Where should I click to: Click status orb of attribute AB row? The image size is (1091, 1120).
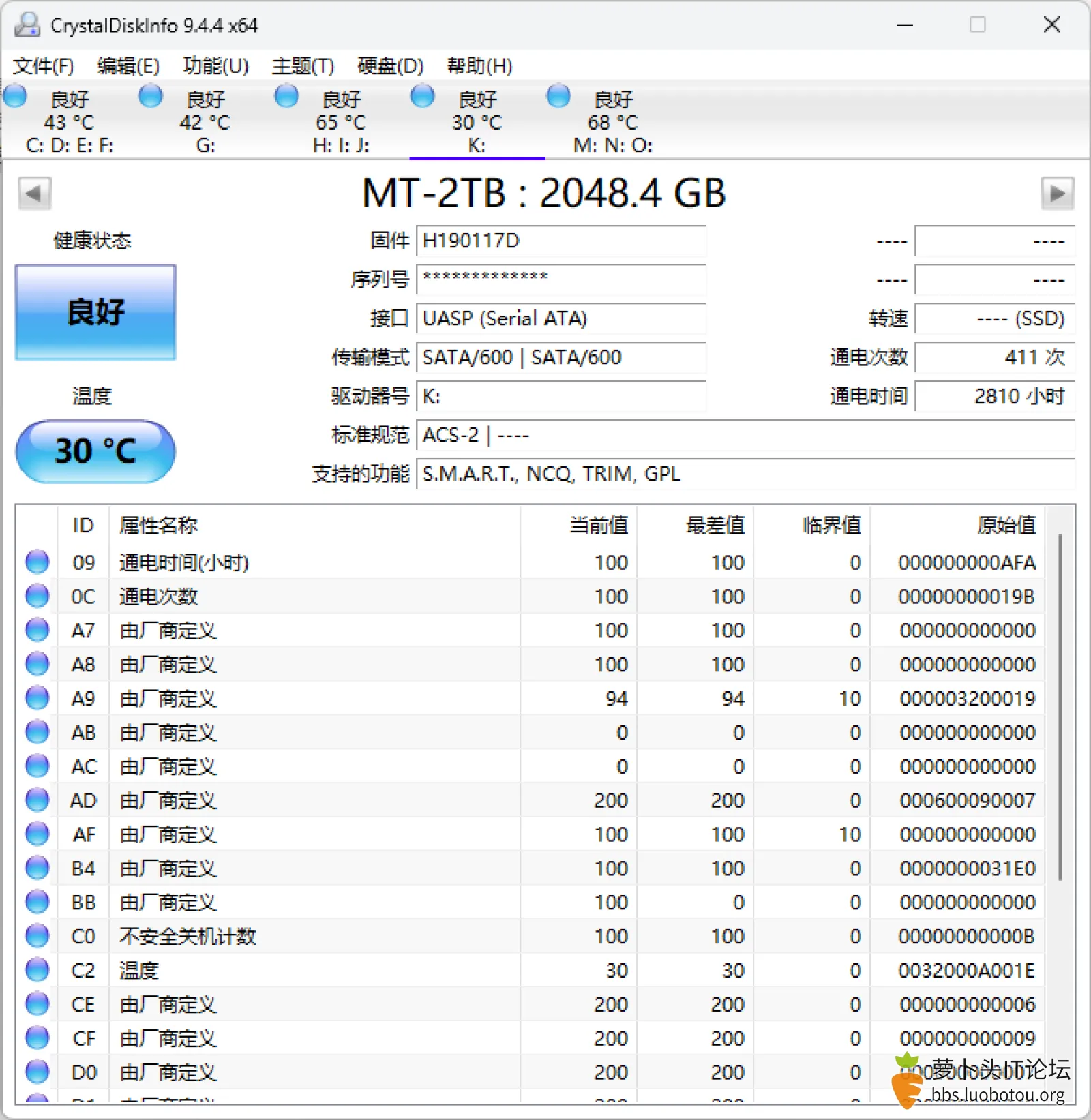click(x=38, y=732)
